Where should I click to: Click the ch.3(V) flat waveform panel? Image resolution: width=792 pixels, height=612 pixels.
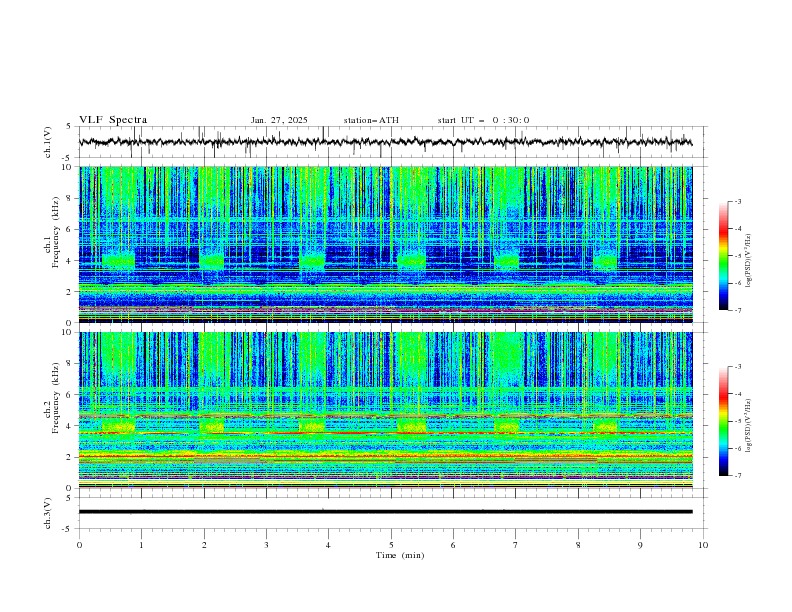click(x=392, y=513)
